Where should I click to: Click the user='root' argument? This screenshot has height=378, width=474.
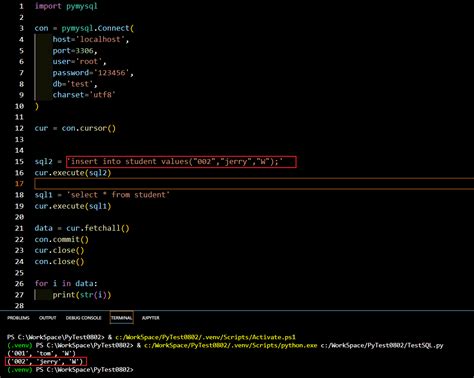(79, 62)
